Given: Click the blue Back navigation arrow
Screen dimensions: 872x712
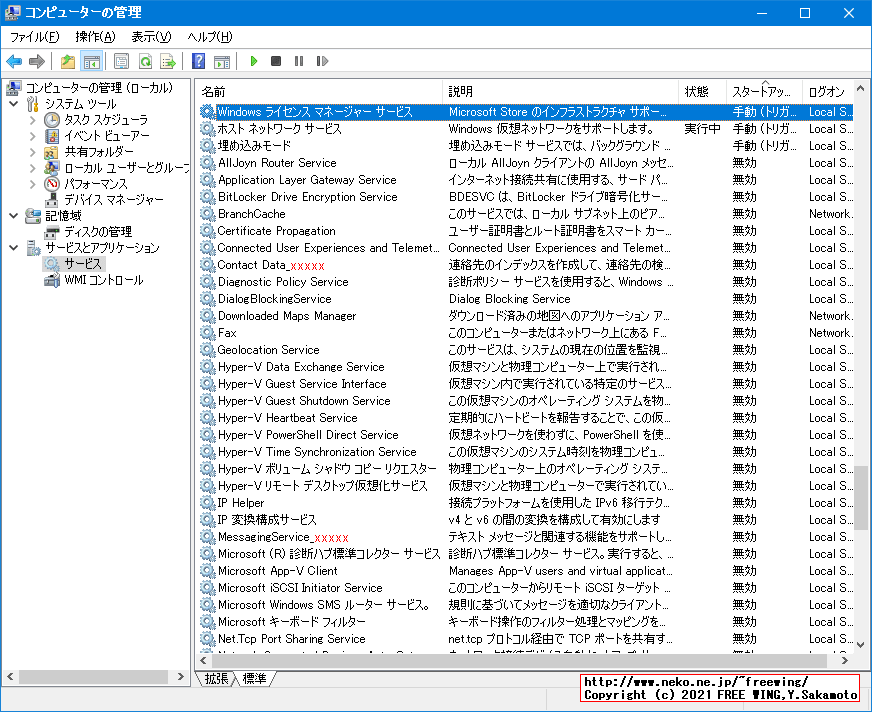Looking at the screenshot, I should 13,61.
